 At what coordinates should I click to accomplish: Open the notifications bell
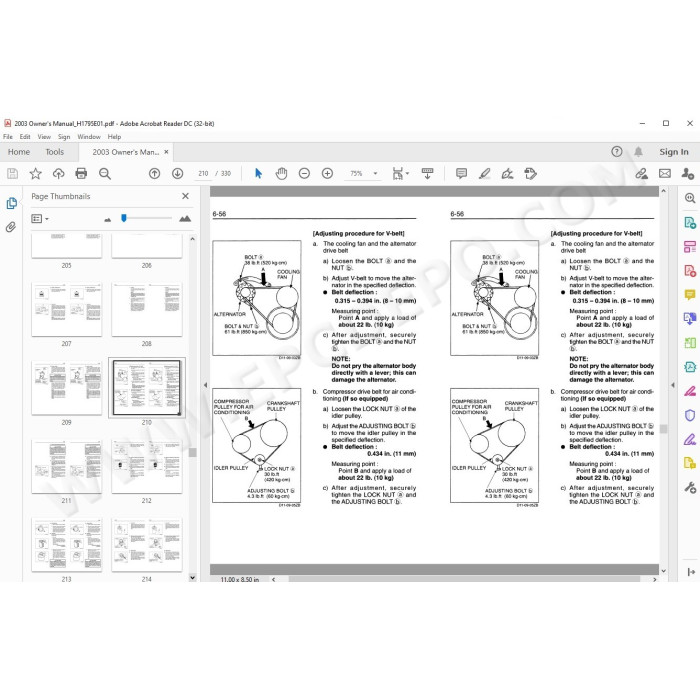point(638,152)
